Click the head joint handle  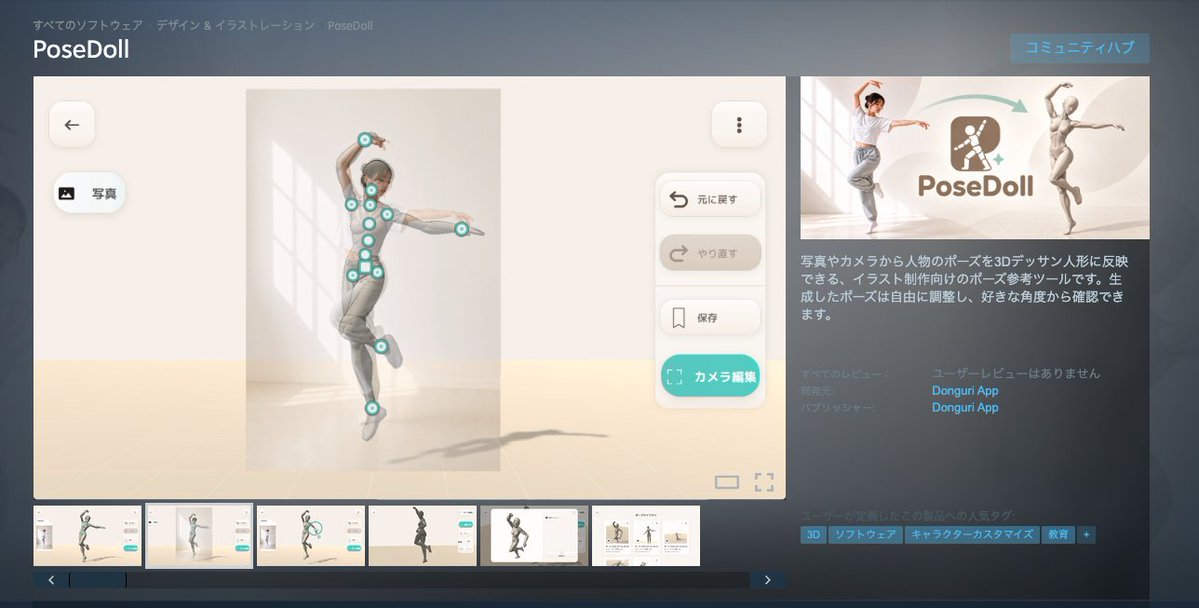(x=371, y=190)
